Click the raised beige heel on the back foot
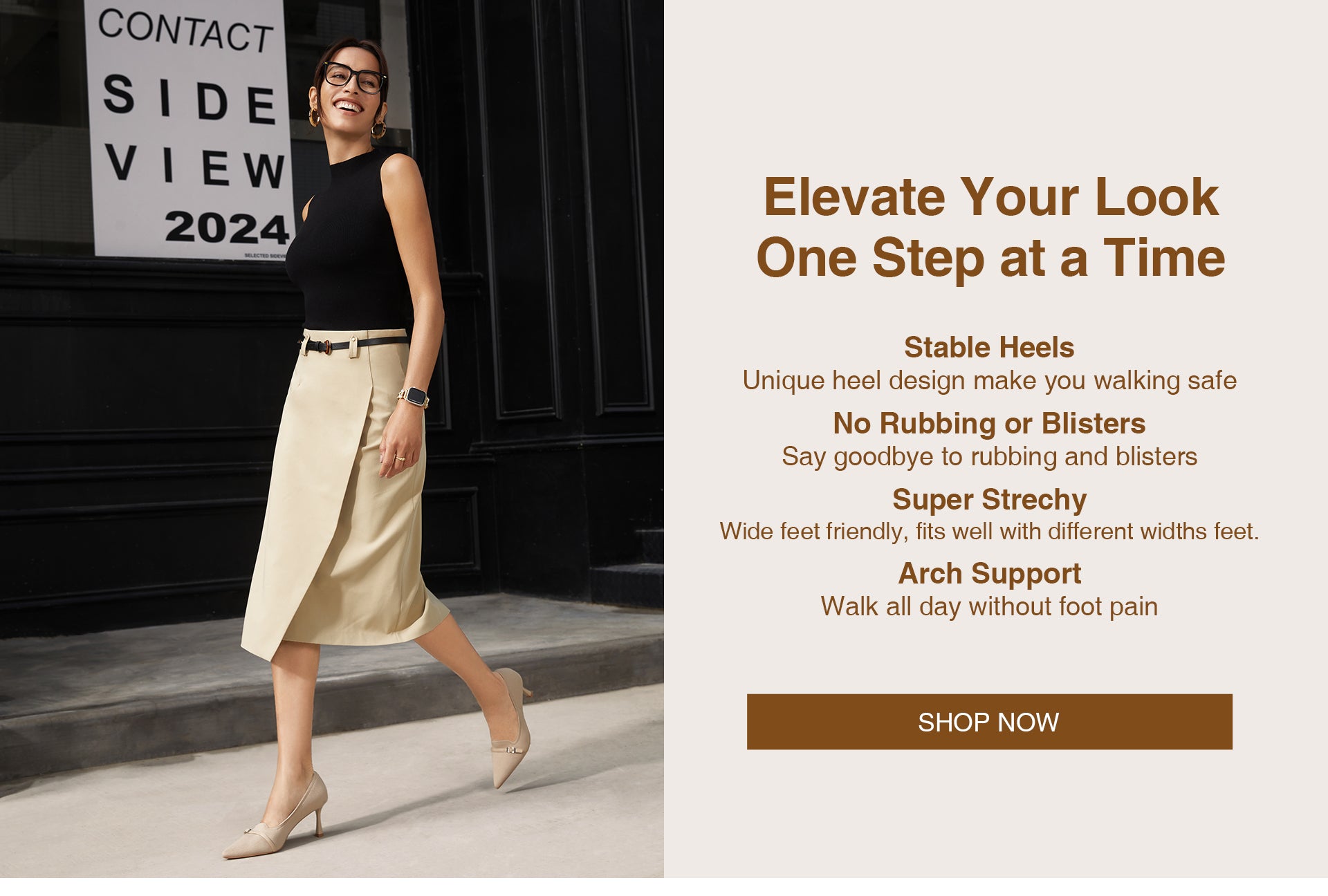The height and width of the screenshot is (896, 1328). pos(511,727)
